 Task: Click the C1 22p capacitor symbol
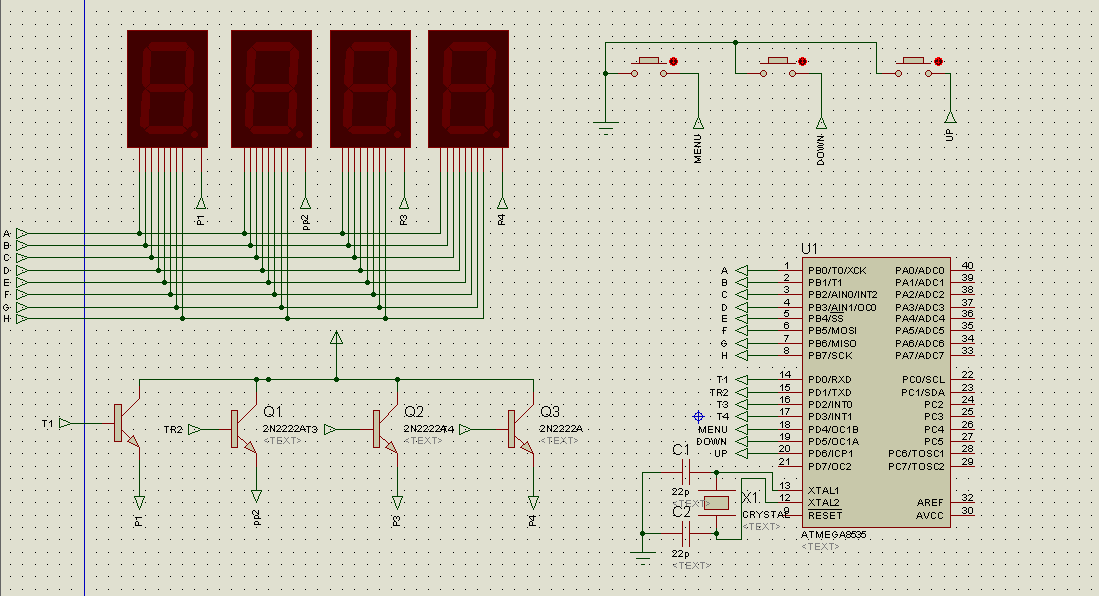[687, 473]
